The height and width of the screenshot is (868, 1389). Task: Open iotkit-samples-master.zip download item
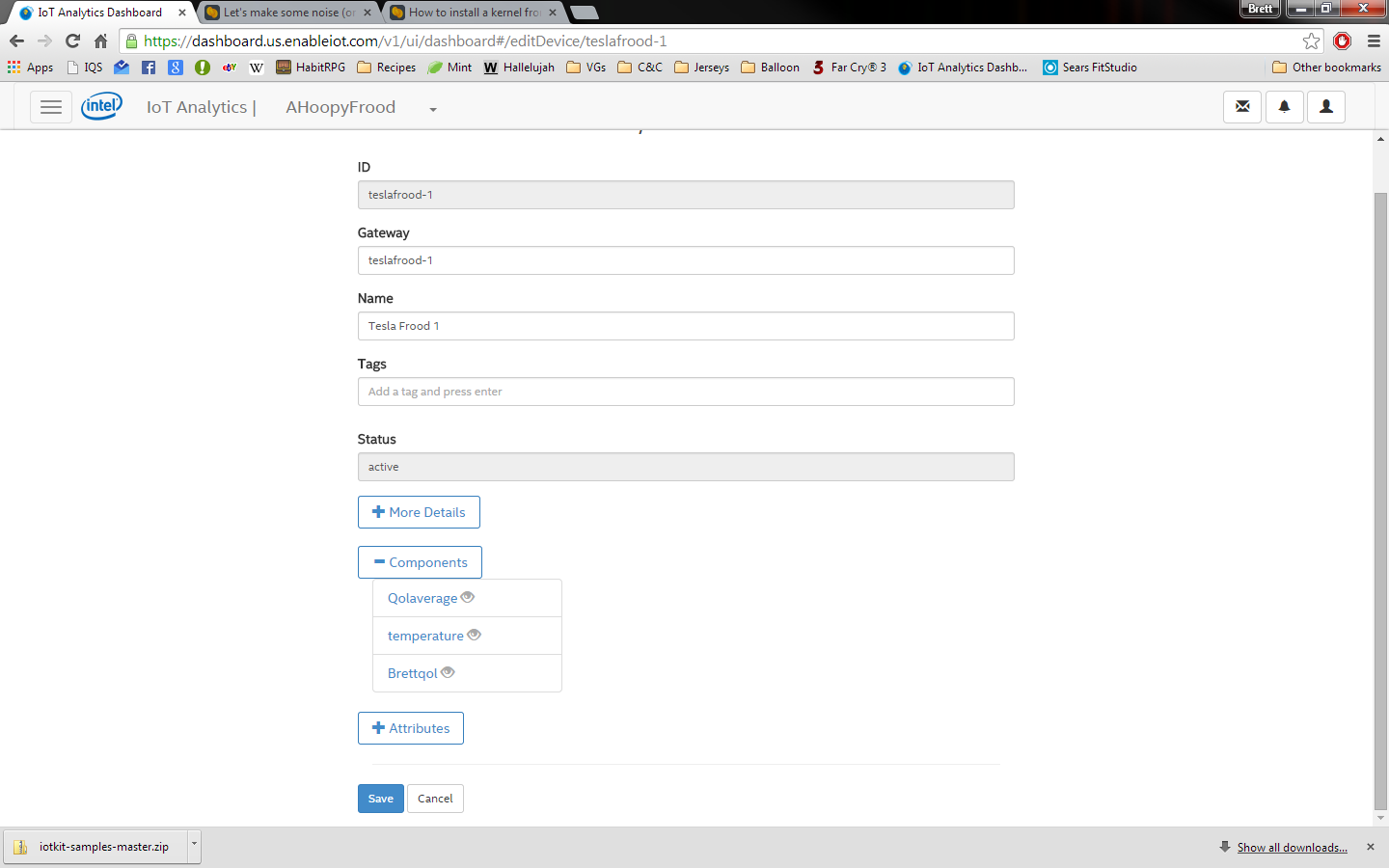coord(96,846)
